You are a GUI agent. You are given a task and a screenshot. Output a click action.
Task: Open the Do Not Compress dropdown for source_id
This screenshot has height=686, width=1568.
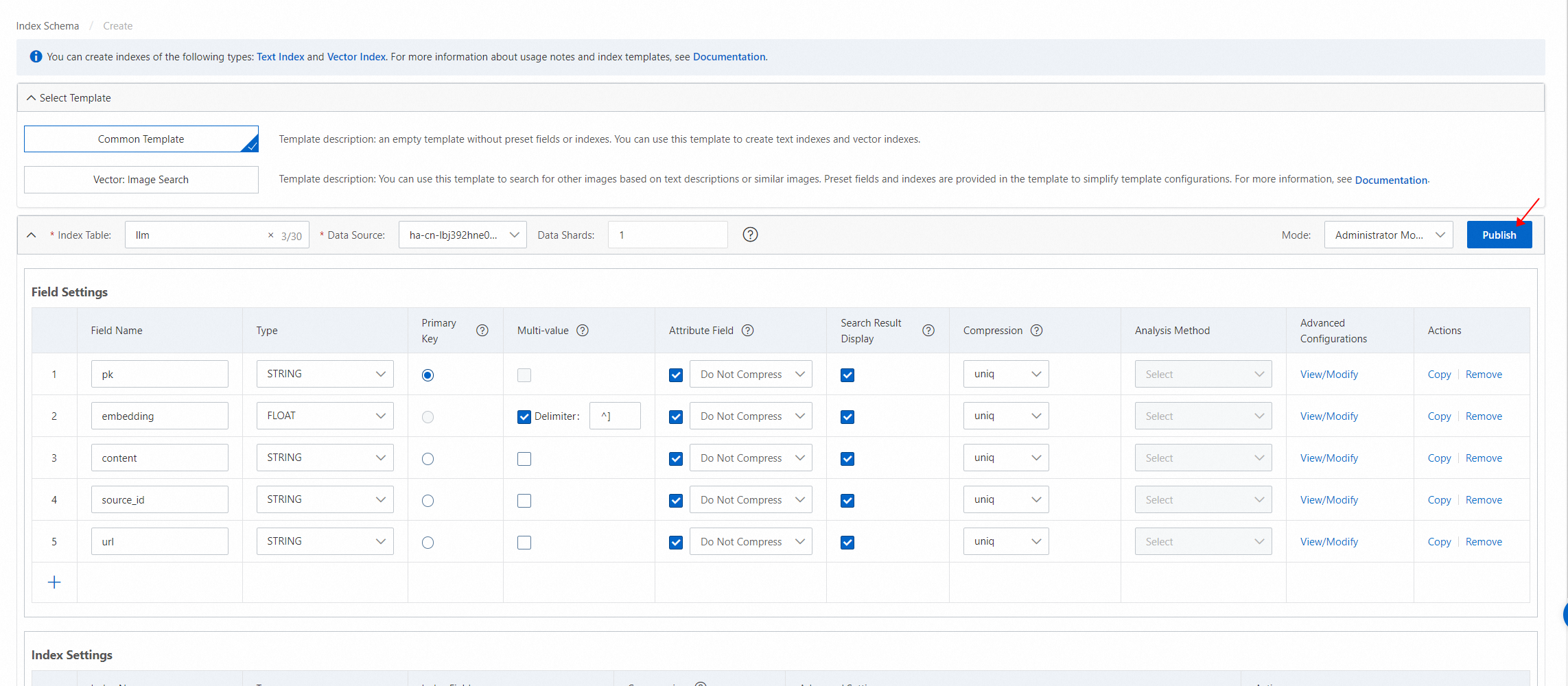coord(751,499)
